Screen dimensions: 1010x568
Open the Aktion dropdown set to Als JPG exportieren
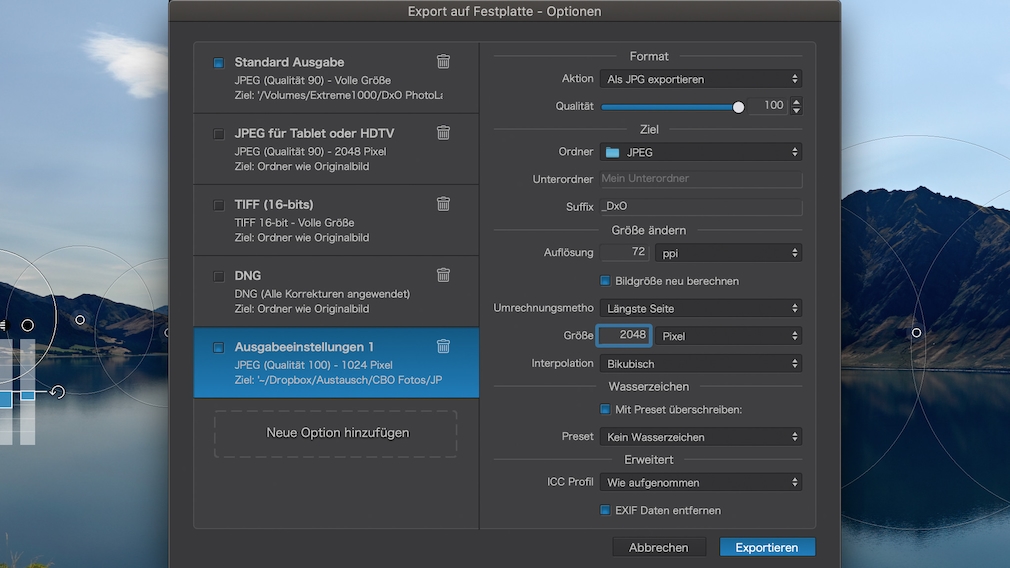coord(701,79)
